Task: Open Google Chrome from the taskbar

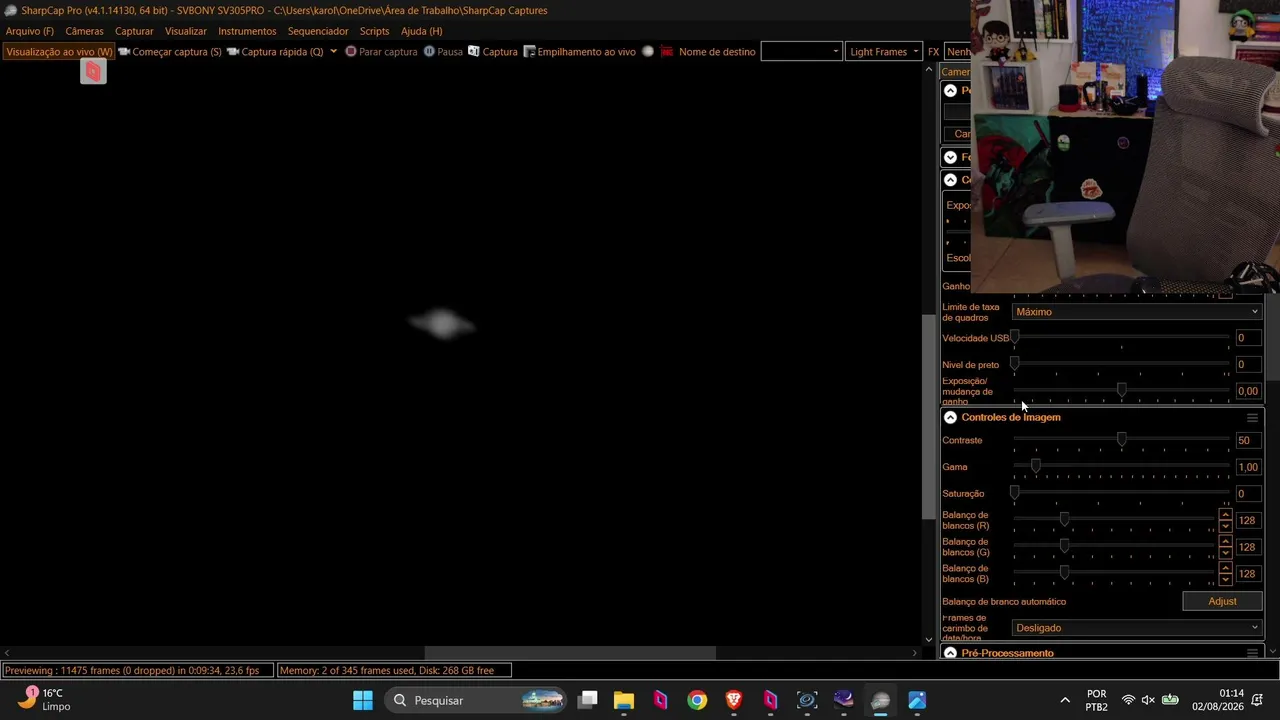Action: [697, 700]
